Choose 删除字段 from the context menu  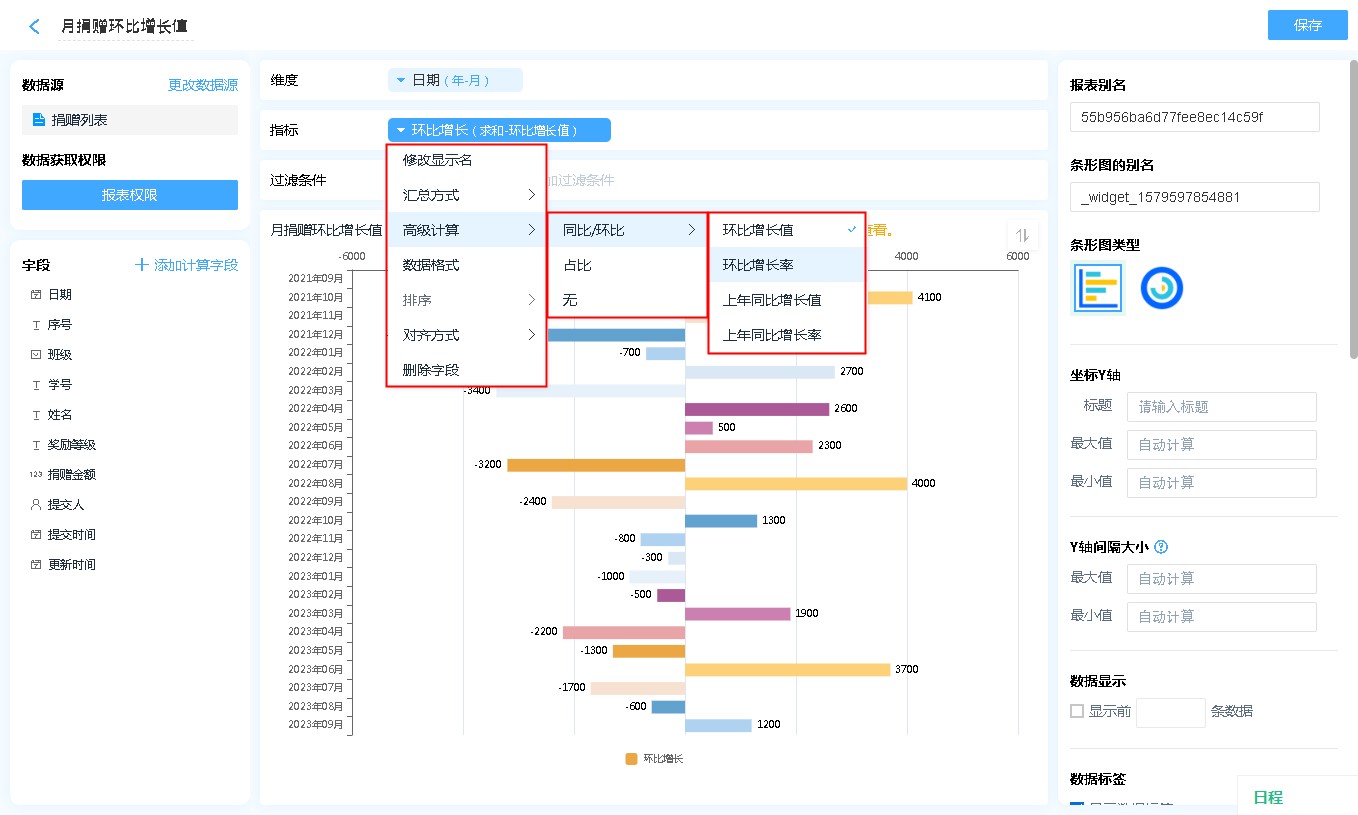coord(431,370)
